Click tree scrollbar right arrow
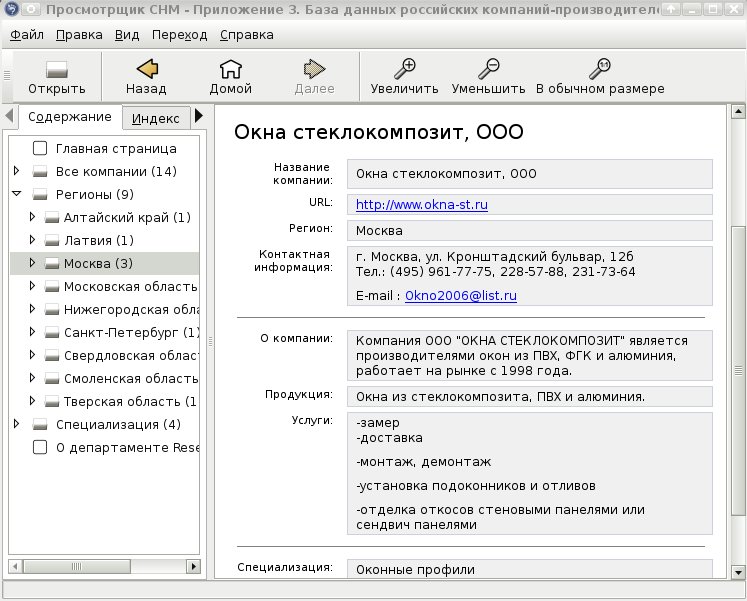Viewport: 747px width, 601px height. 193,566
